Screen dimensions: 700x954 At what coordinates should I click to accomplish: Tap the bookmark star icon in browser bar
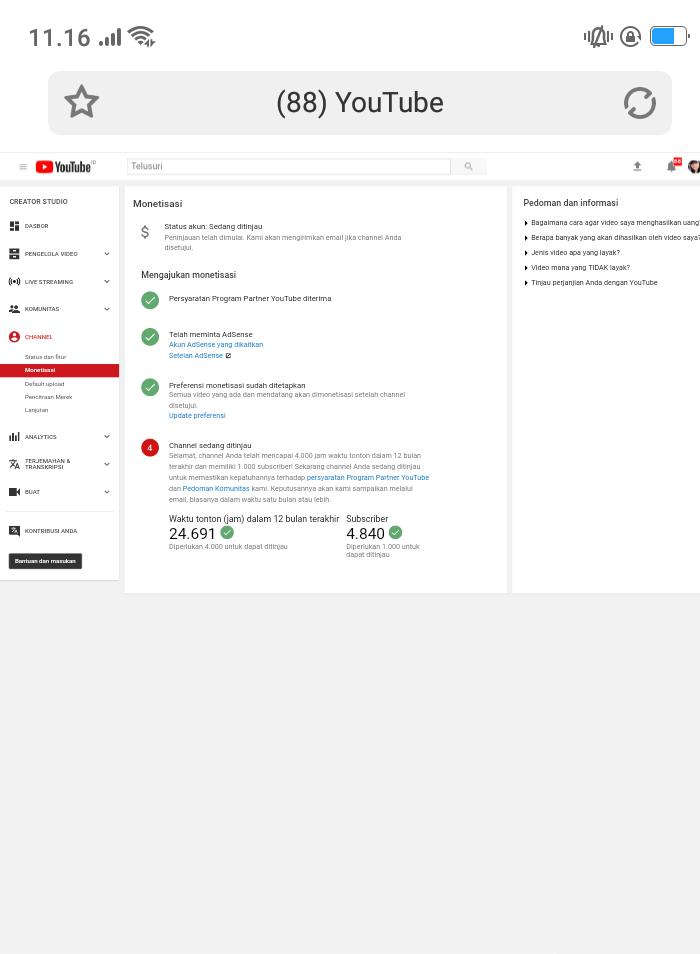[x=81, y=102]
